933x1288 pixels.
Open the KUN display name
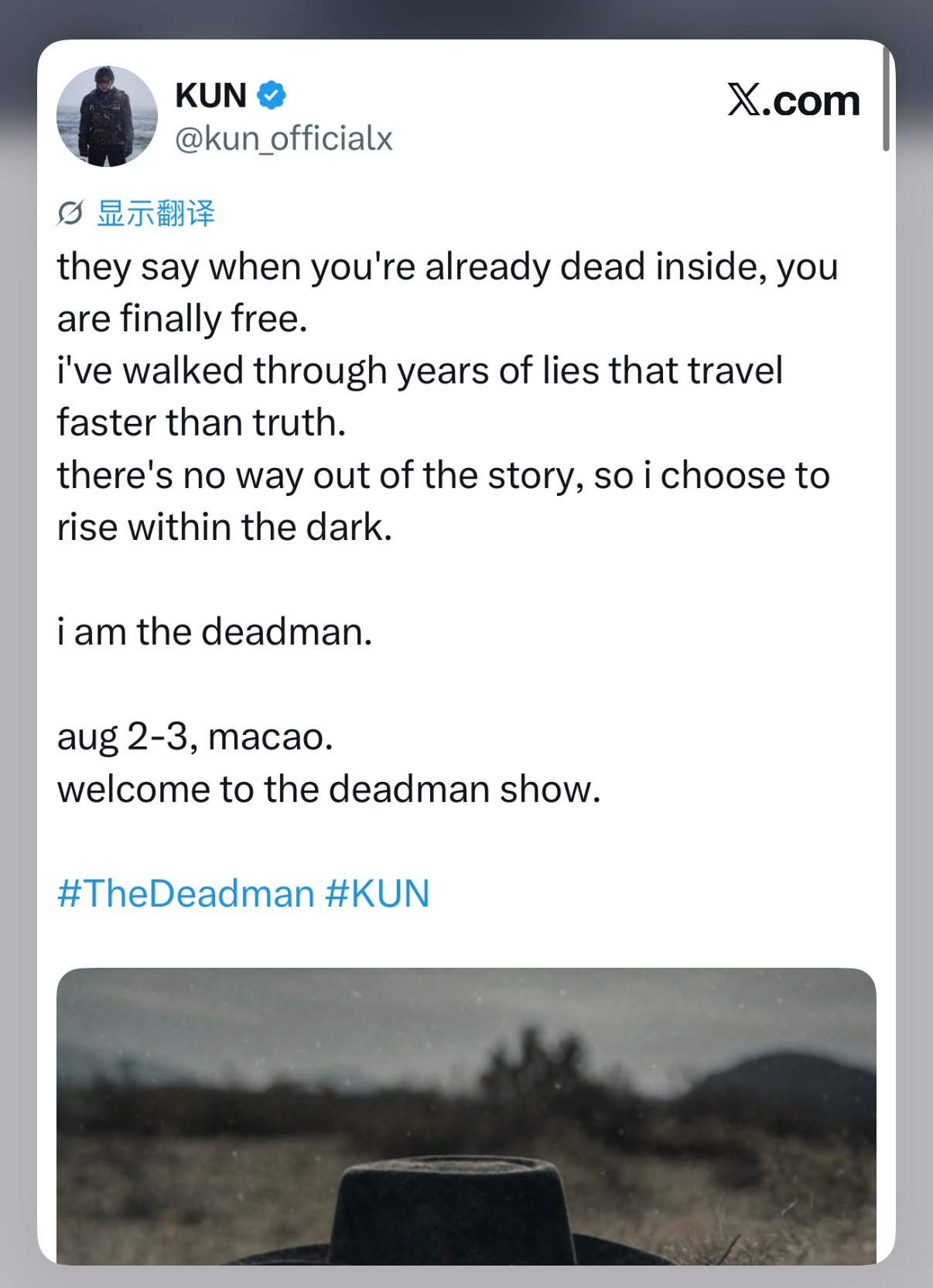(x=211, y=96)
